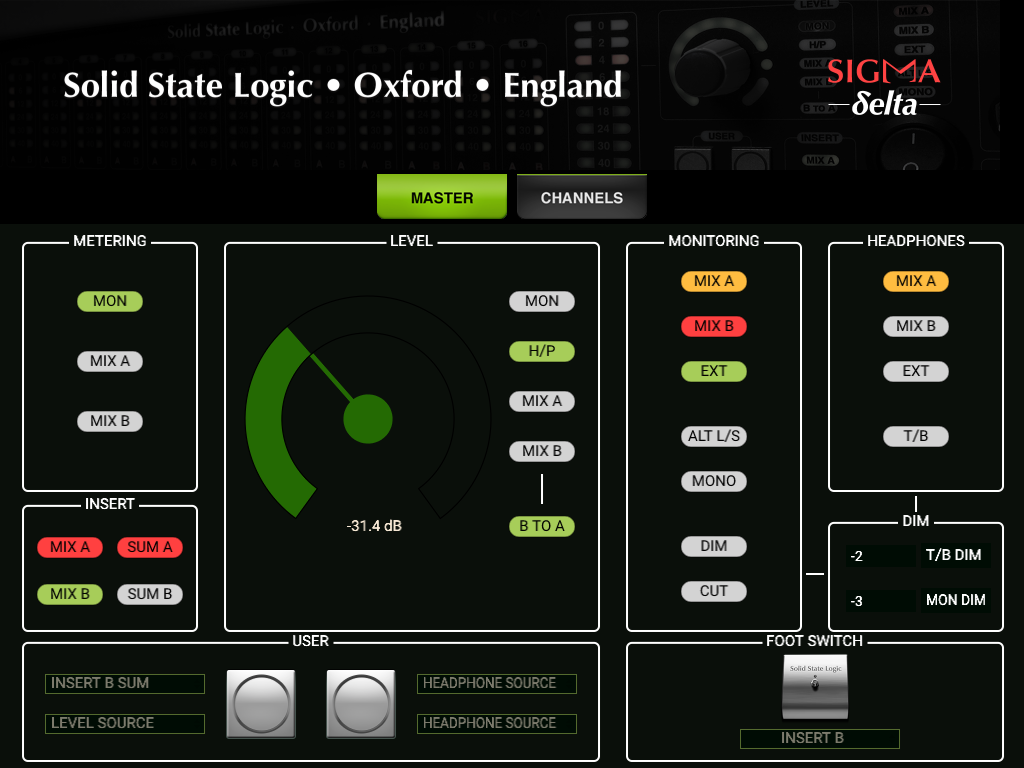Toggle SUM B insert button
1024x768 pixels.
tap(150, 594)
